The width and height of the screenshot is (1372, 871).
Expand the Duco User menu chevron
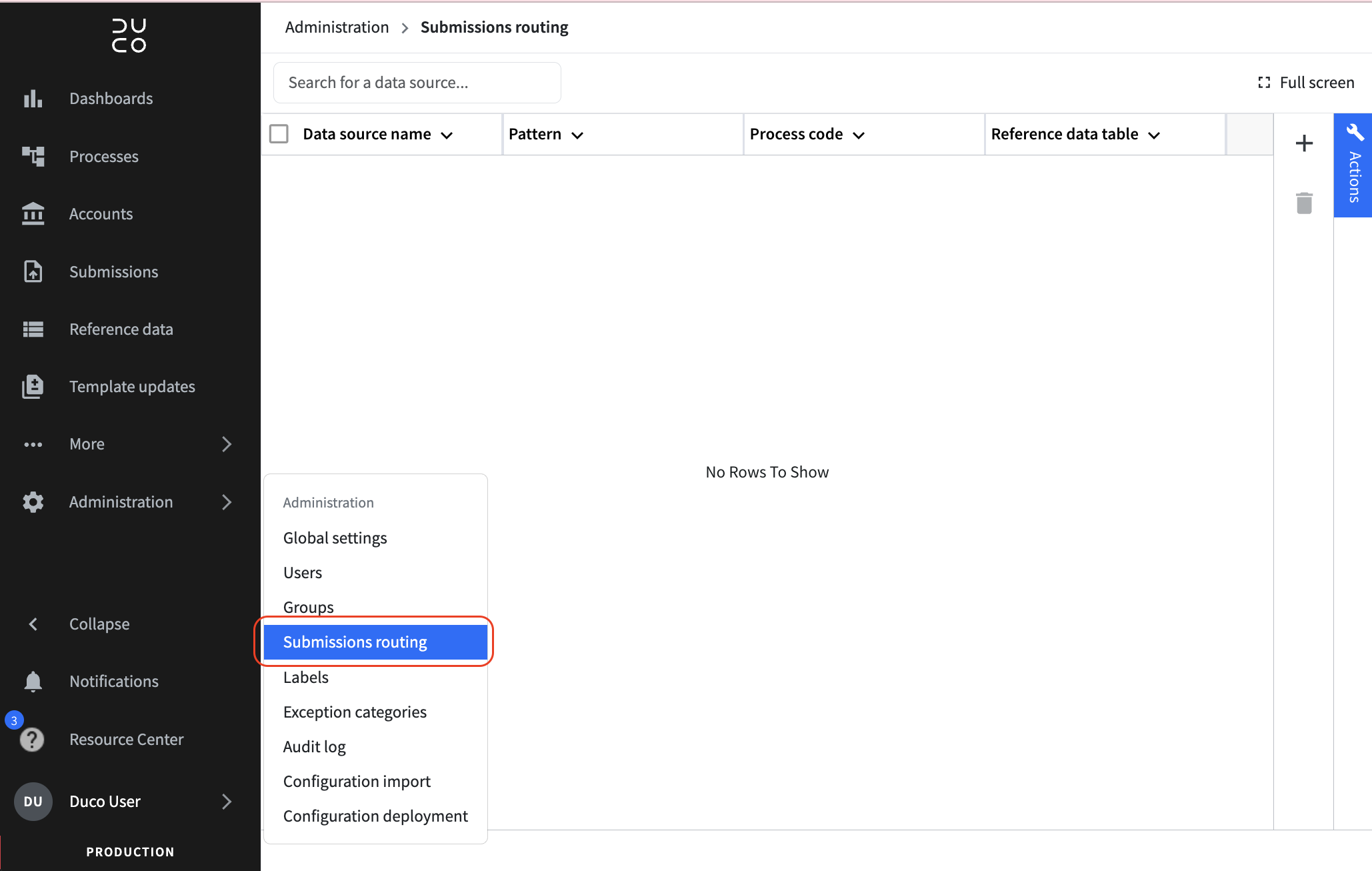227,802
